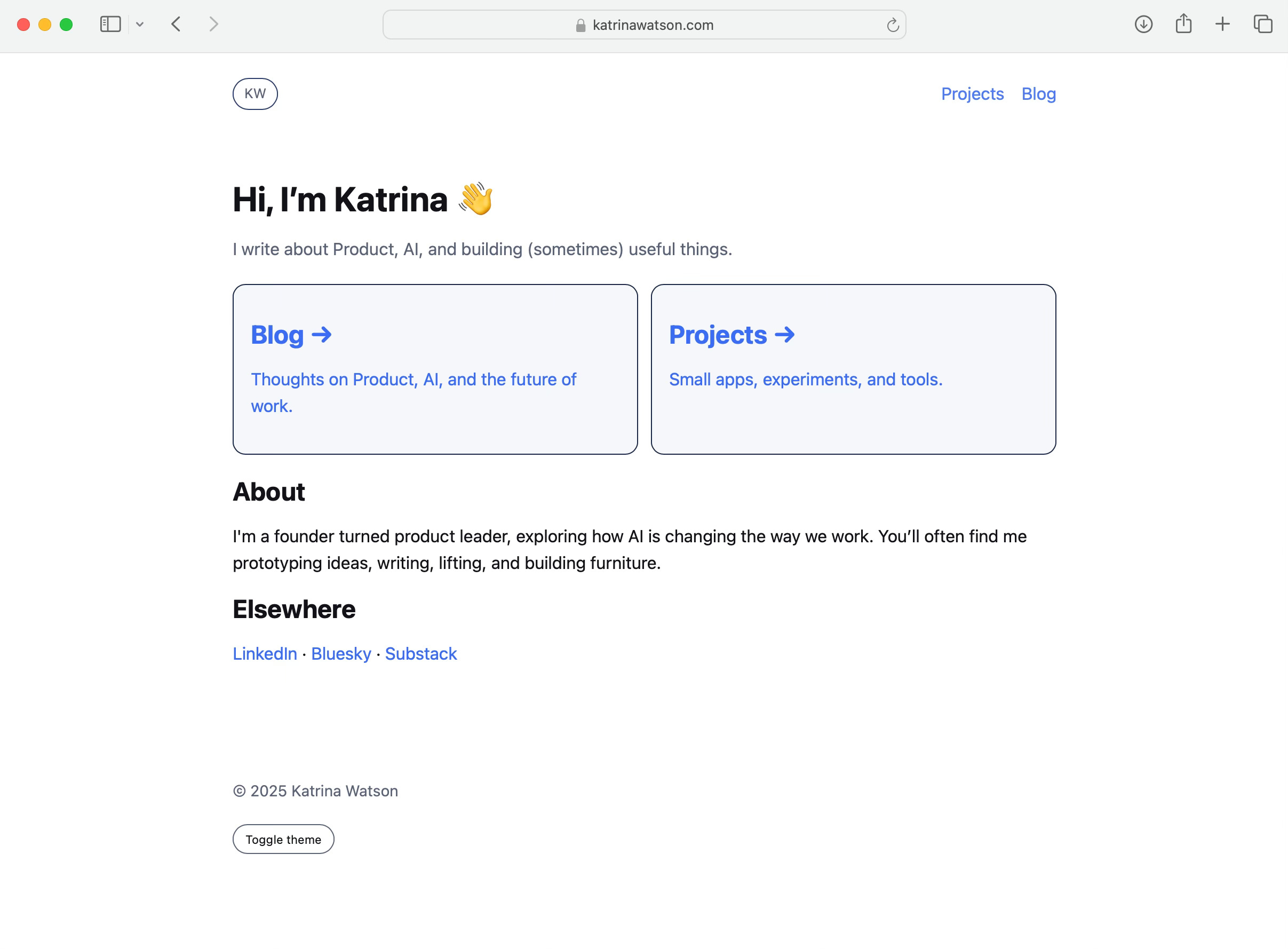Screen dimensions: 1288x949
Task: Click the katrinawatson.com address bar
Action: click(653, 25)
